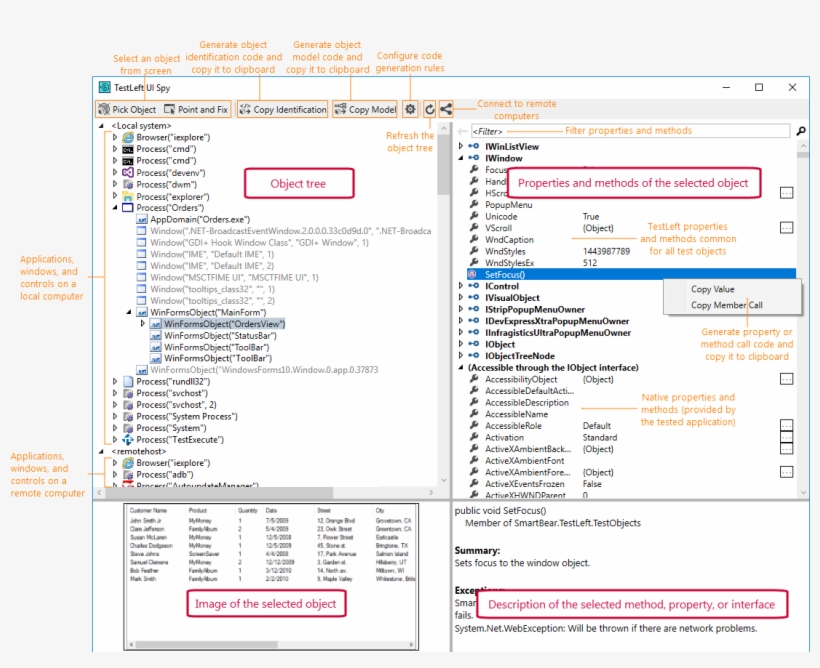
Task: Expand the Process("explorer") node
Action: coord(115,196)
